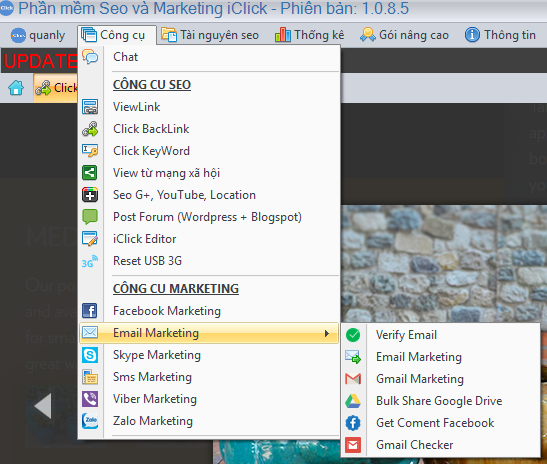Click the 3G reset icon
547x464 pixels.
[90, 261]
